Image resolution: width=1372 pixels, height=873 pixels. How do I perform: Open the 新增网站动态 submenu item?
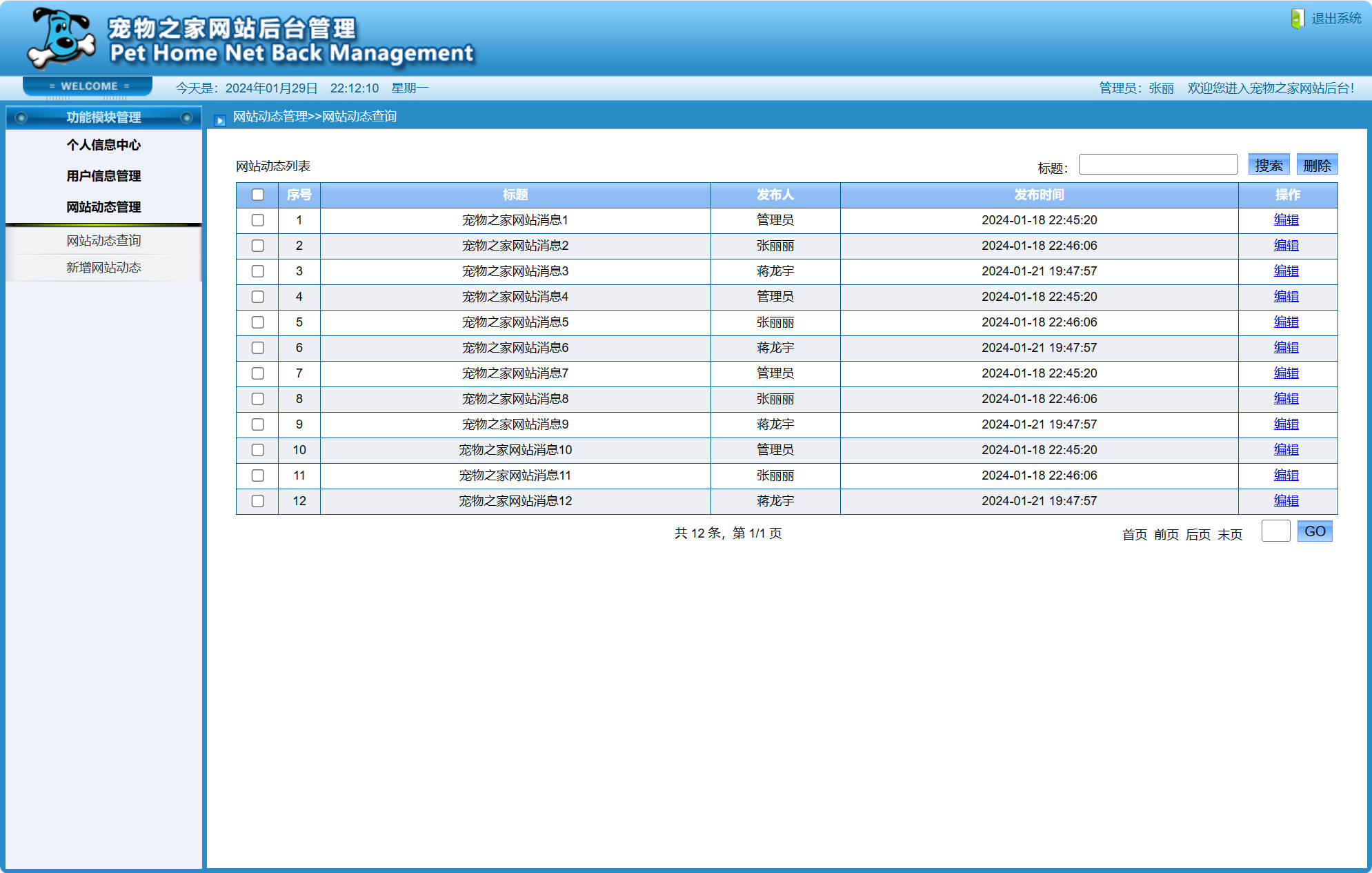(x=103, y=268)
